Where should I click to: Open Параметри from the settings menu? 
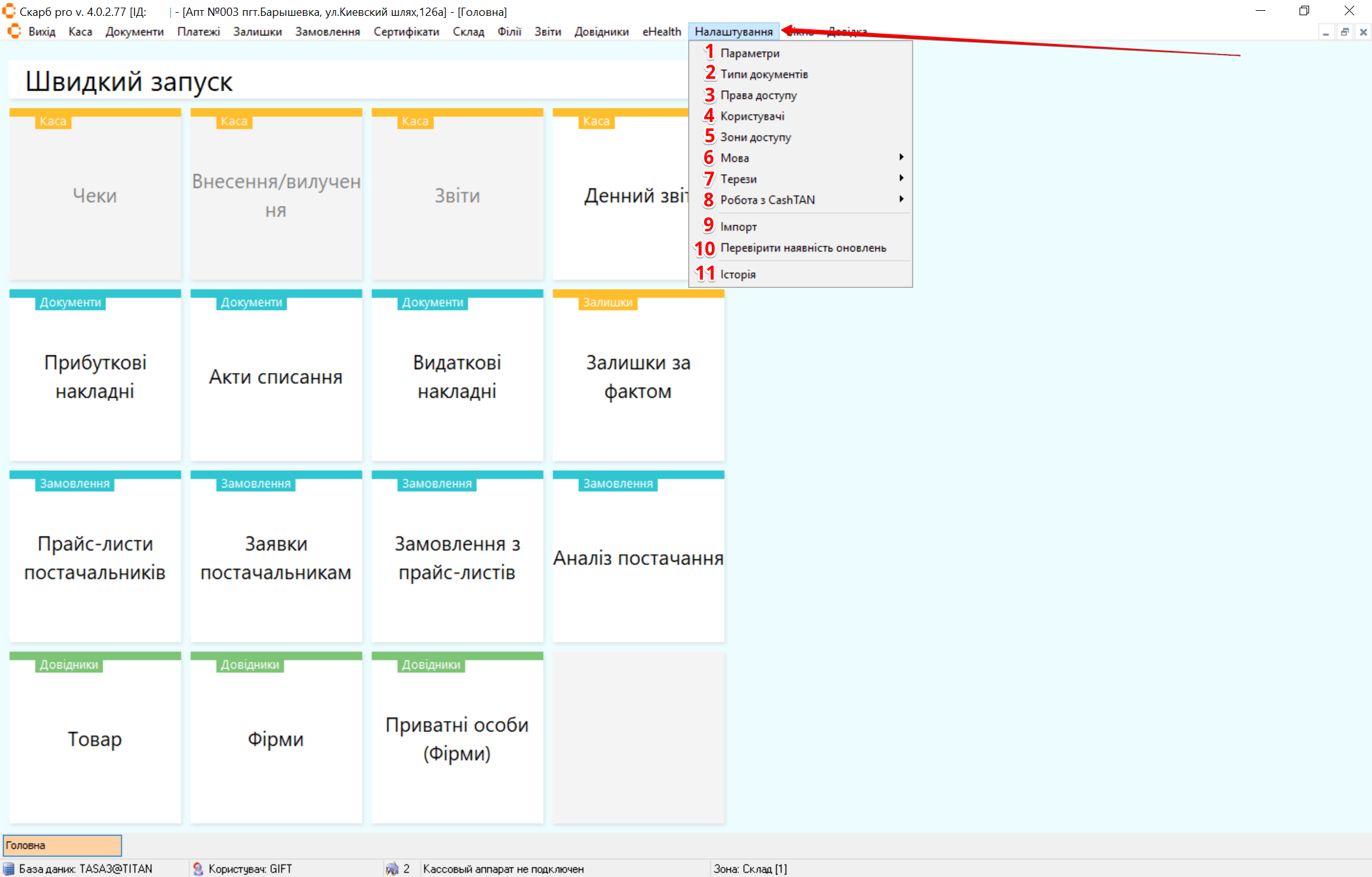coord(750,53)
